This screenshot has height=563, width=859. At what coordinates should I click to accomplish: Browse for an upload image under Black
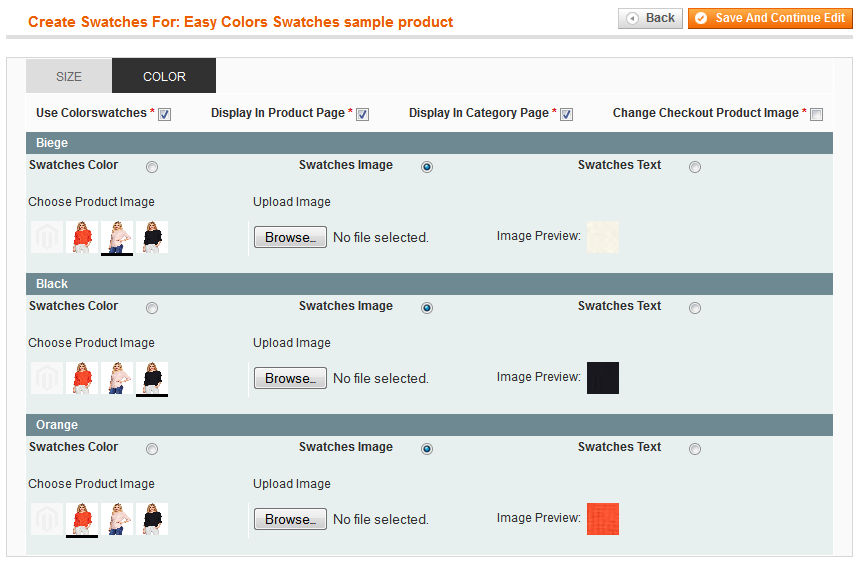pyautogui.click(x=290, y=378)
